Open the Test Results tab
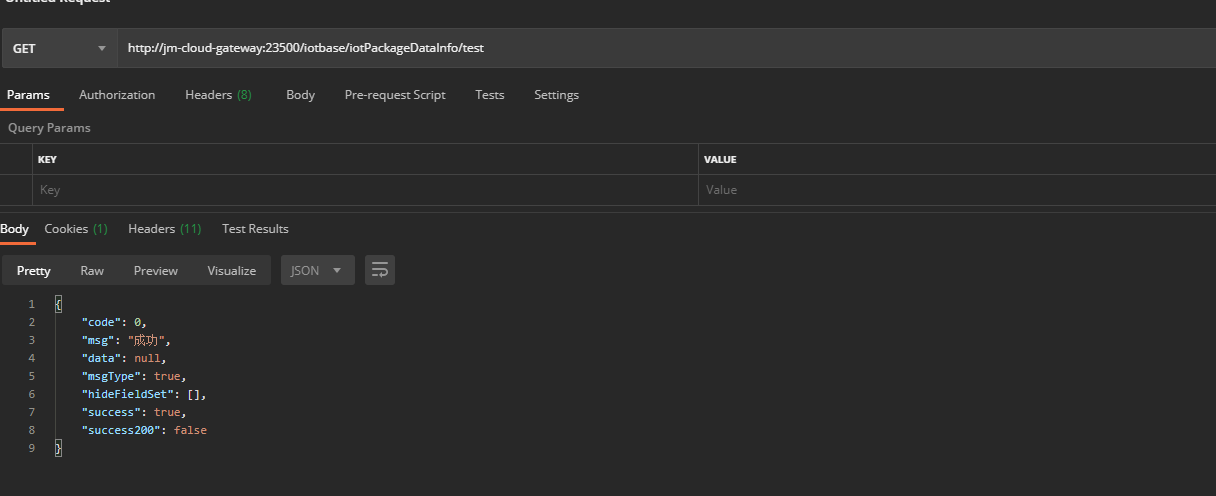Screen dimensions: 1216x496 pyautogui.click(x=255, y=229)
